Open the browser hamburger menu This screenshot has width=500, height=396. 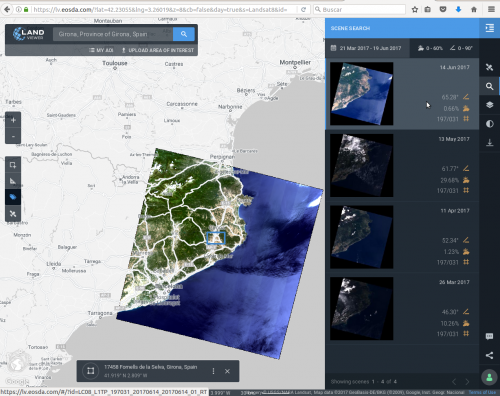tap(491, 9)
